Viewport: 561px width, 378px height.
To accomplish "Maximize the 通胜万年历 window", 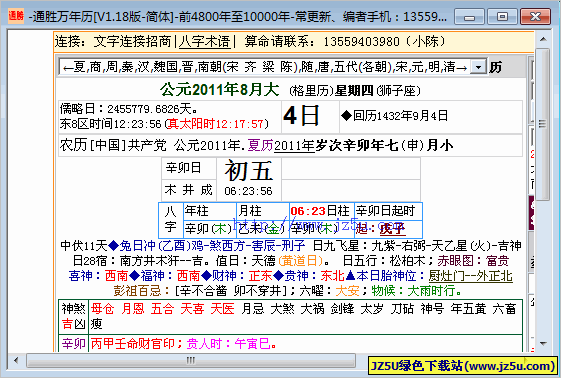I will point(502,16).
